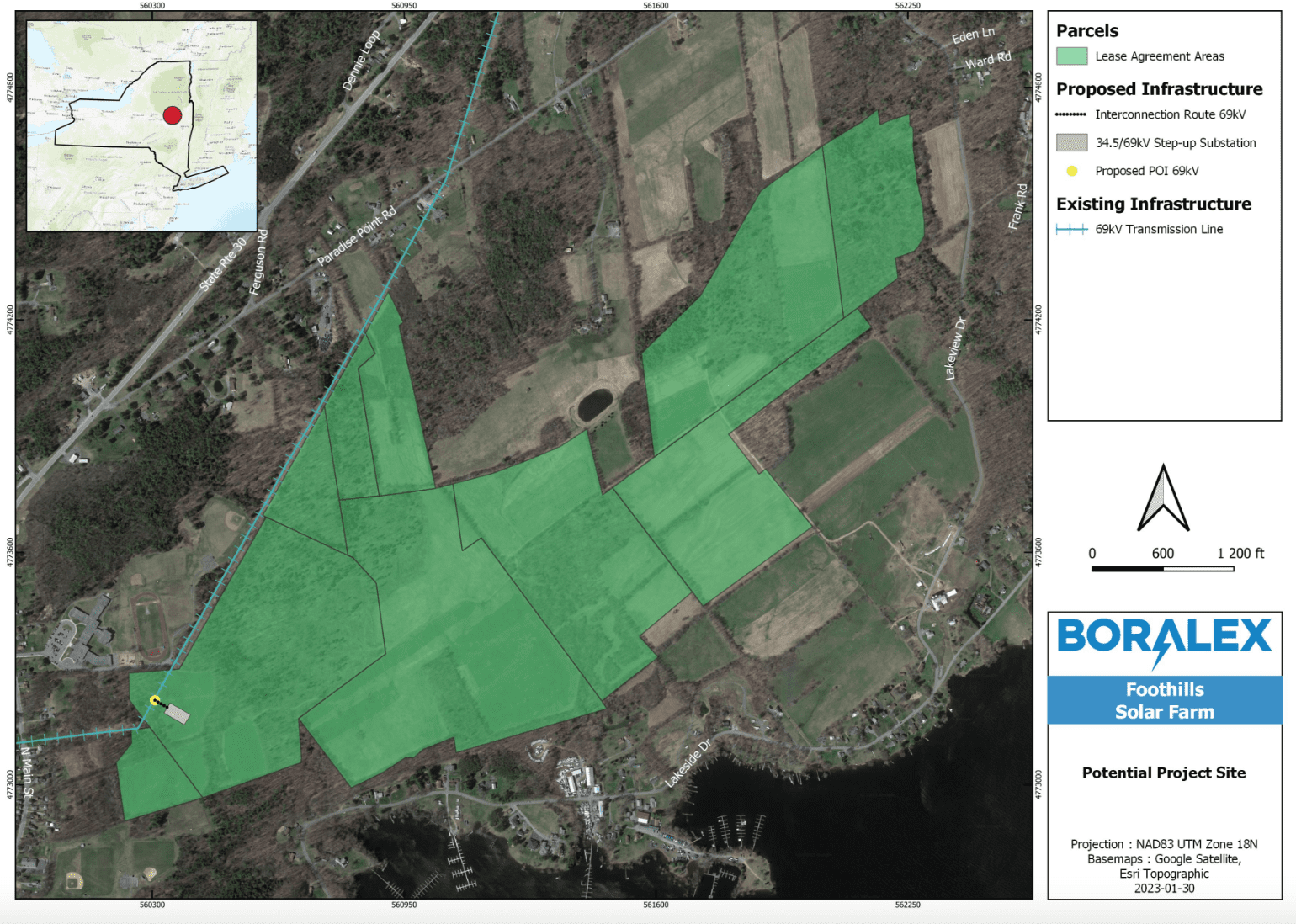The height and width of the screenshot is (924, 1296).
Task: Click the top '562250' coordinate label
Action: tap(908, 5)
